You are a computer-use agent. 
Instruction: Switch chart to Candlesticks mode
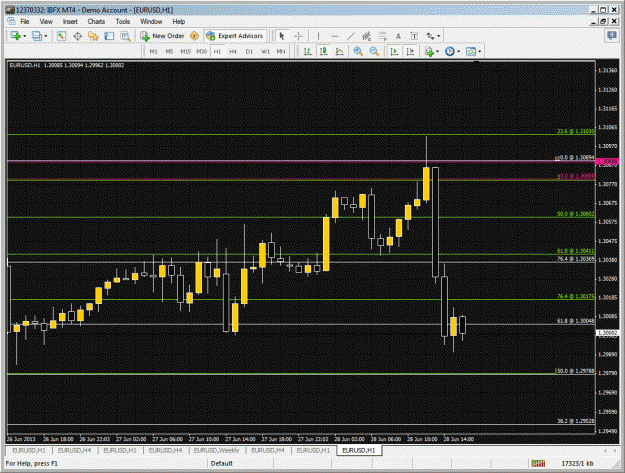[324, 51]
